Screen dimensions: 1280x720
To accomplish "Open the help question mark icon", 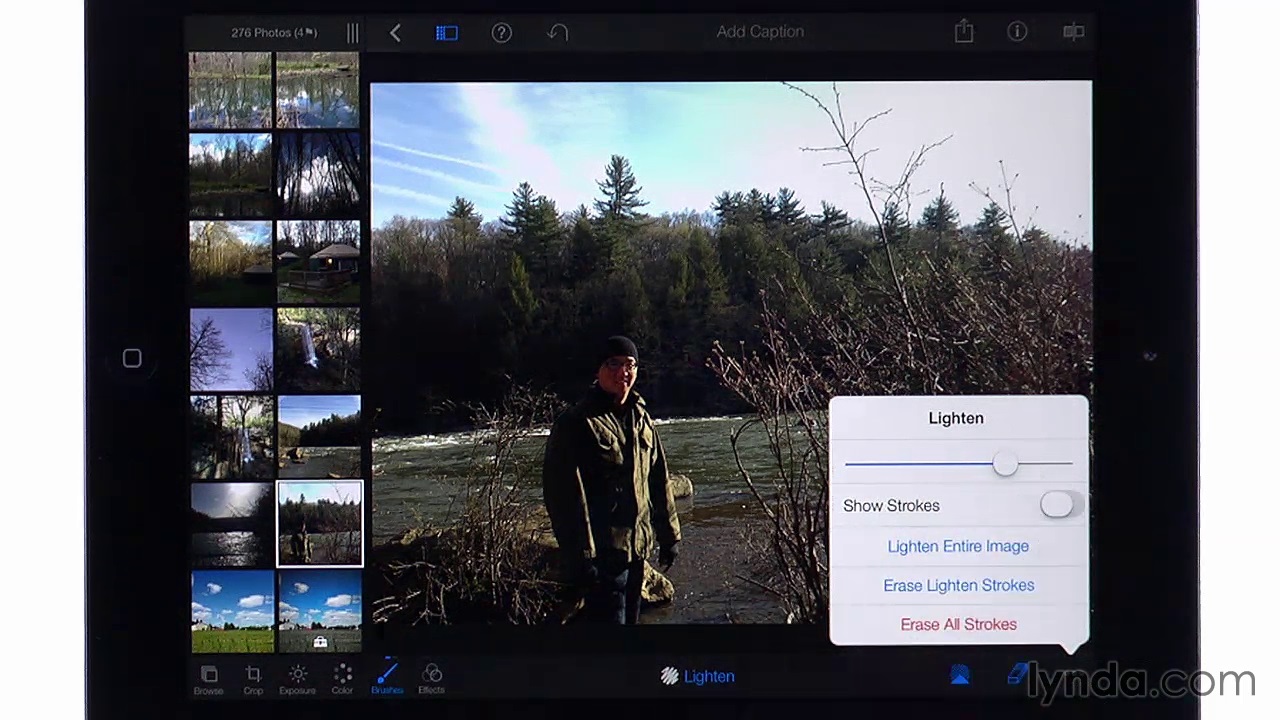I will click(502, 33).
